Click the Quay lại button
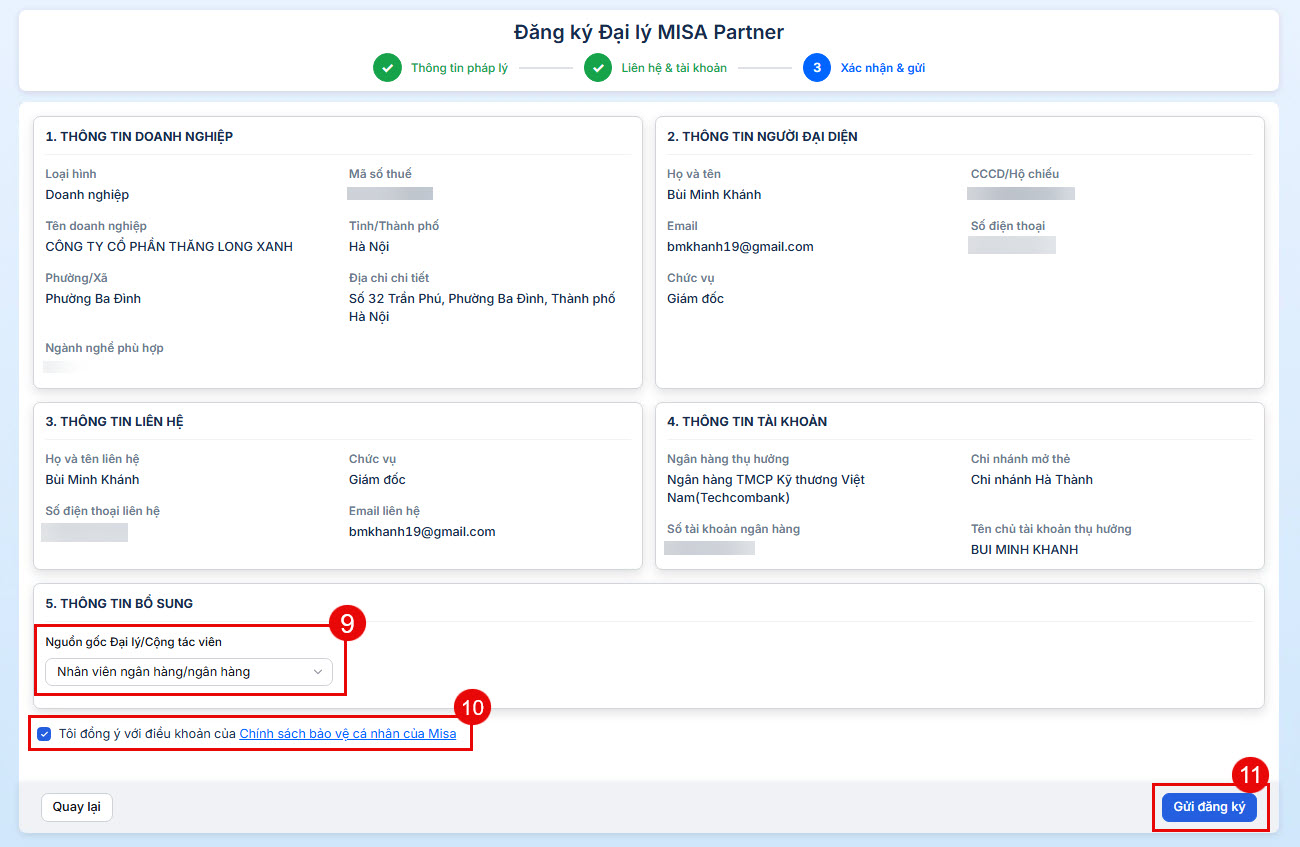The height and width of the screenshot is (847, 1300). pyautogui.click(x=77, y=807)
